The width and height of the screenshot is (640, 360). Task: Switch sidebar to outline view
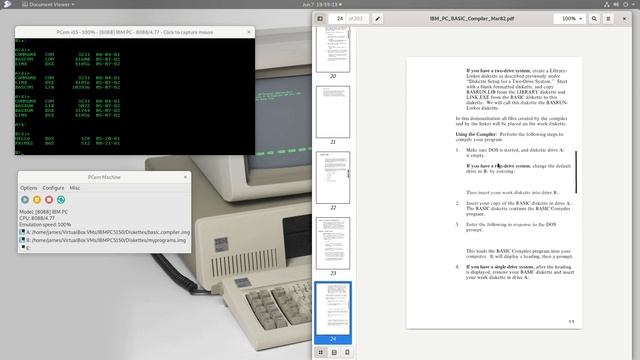point(334,352)
